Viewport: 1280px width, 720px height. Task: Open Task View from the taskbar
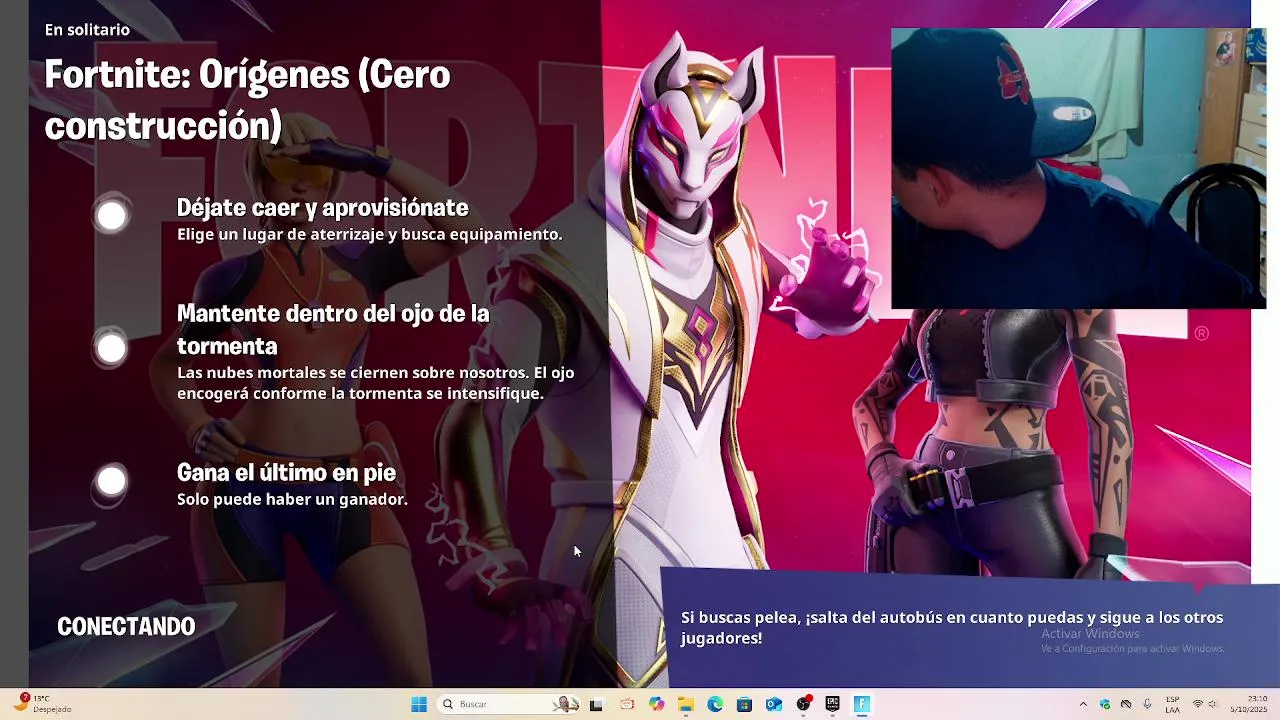pyautogui.click(x=597, y=704)
